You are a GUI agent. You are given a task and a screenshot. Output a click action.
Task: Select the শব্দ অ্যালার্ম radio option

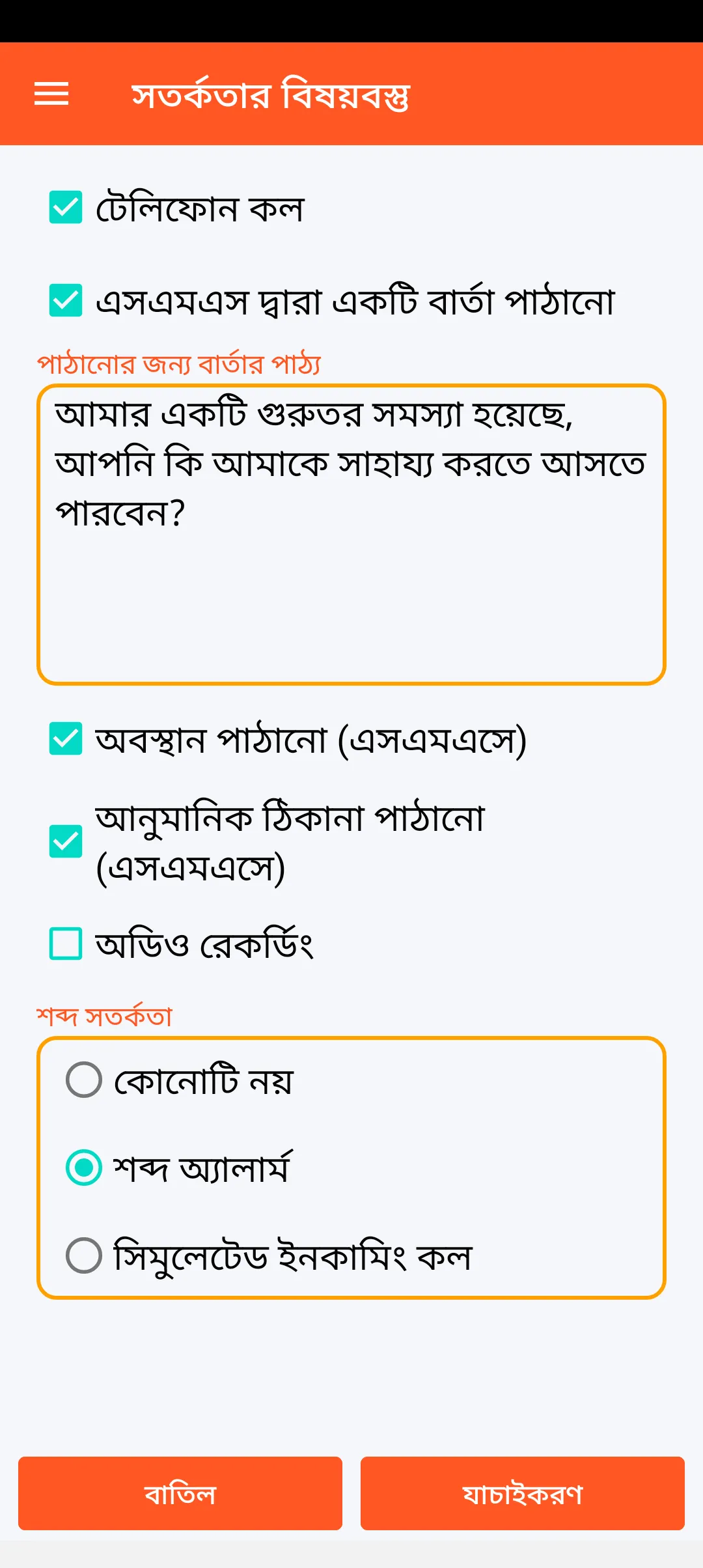[84, 1168]
